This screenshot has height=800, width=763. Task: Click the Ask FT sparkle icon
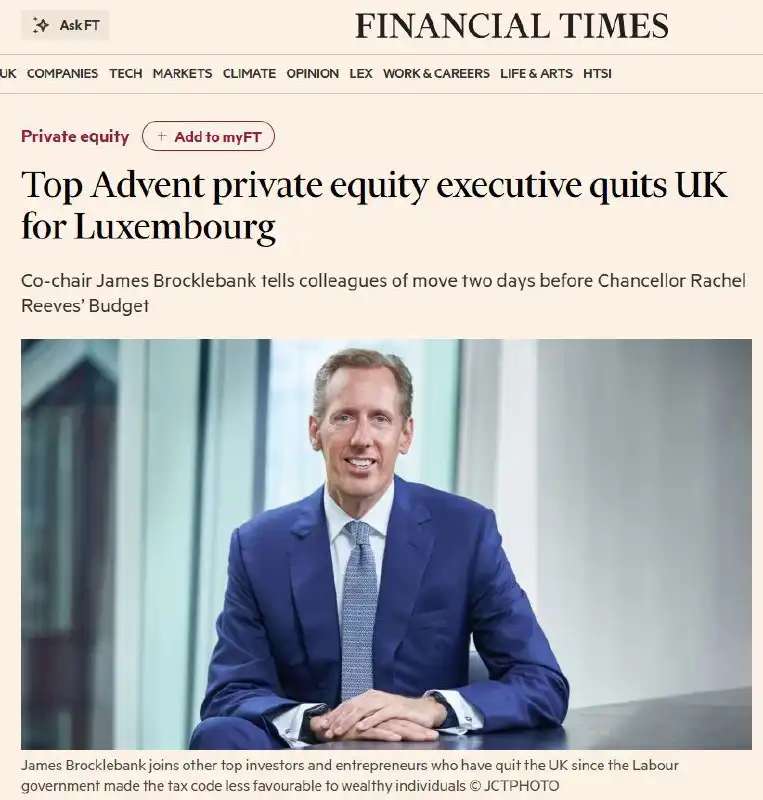pyautogui.click(x=41, y=25)
